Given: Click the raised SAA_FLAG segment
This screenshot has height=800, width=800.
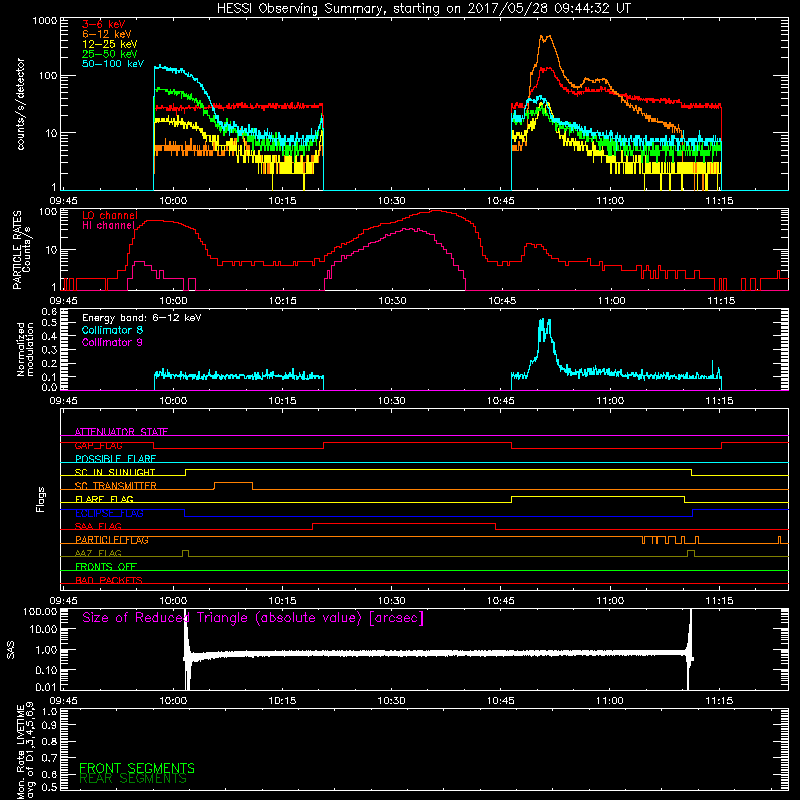Looking at the screenshot, I should click(404, 523).
